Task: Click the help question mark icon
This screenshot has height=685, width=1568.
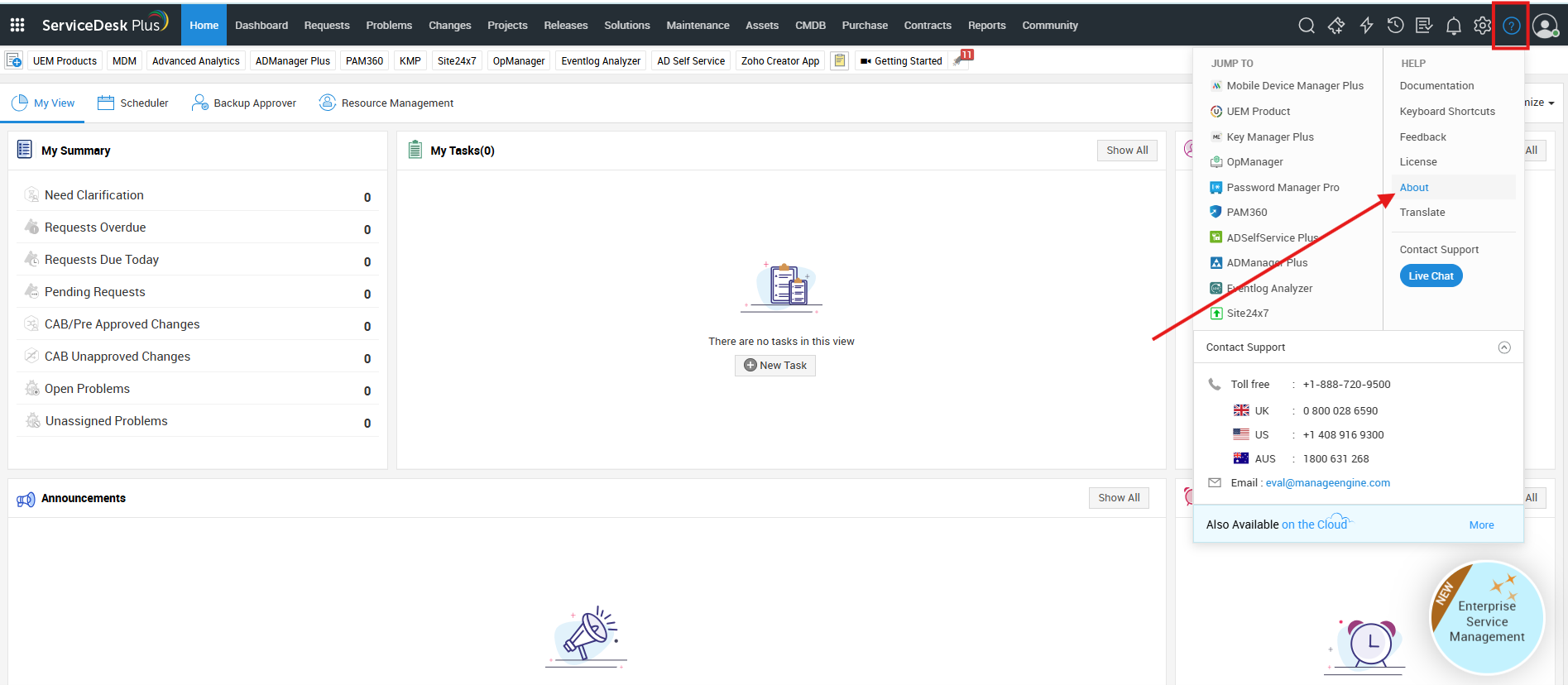Action: [x=1511, y=26]
